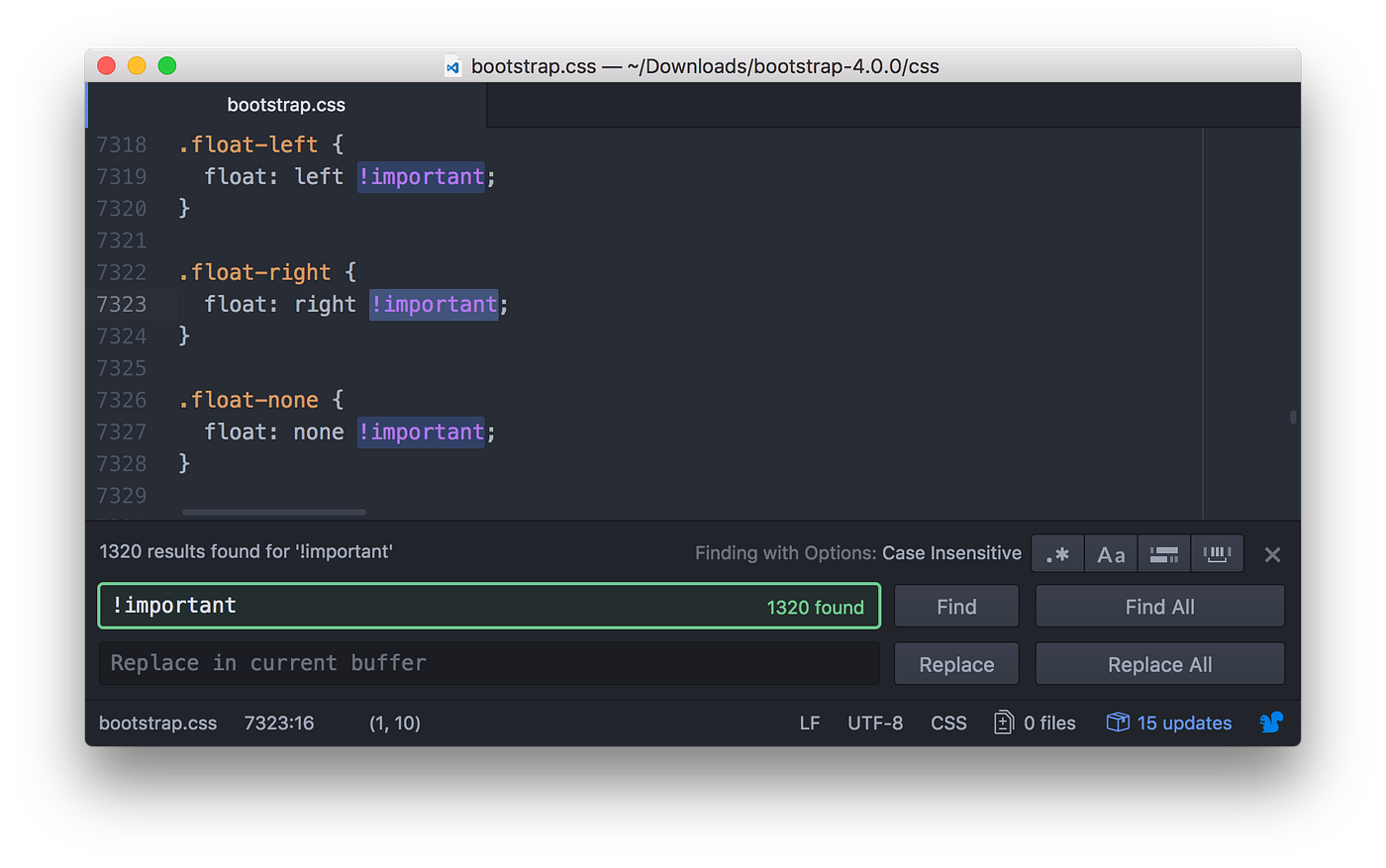
Task: Click the horizontal scrollbar below the code
Action: 273,512
